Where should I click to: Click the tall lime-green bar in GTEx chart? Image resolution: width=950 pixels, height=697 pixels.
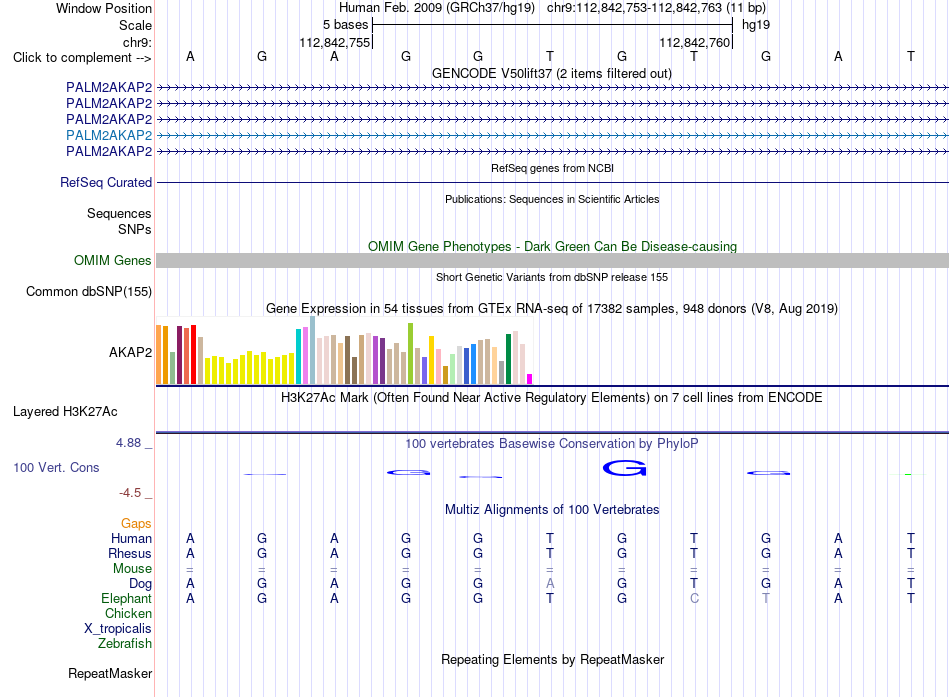410,353
